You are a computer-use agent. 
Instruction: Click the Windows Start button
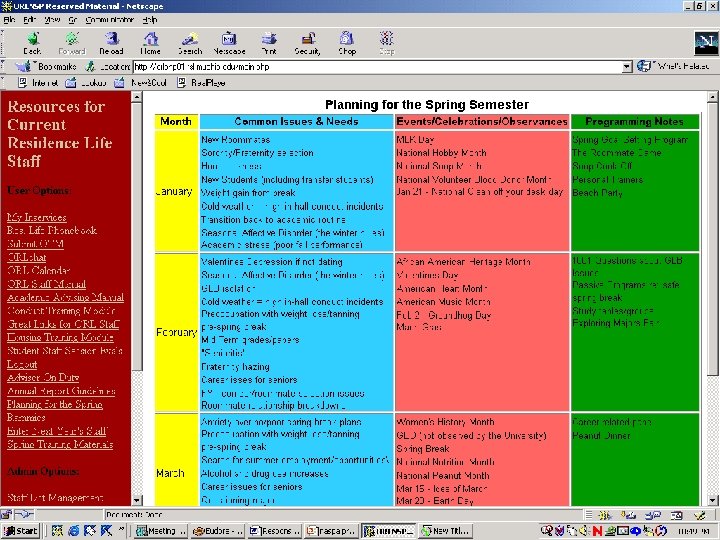click(x=21, y=531)
